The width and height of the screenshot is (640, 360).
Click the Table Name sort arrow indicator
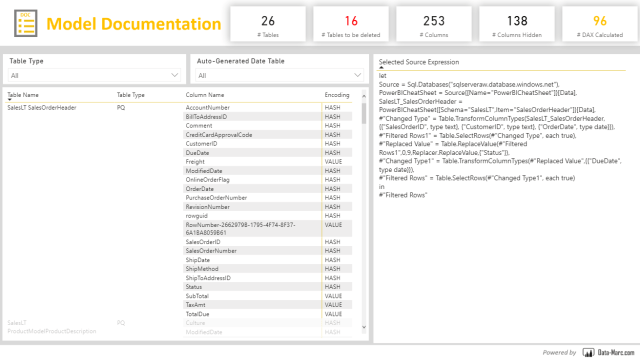[9, 100]
